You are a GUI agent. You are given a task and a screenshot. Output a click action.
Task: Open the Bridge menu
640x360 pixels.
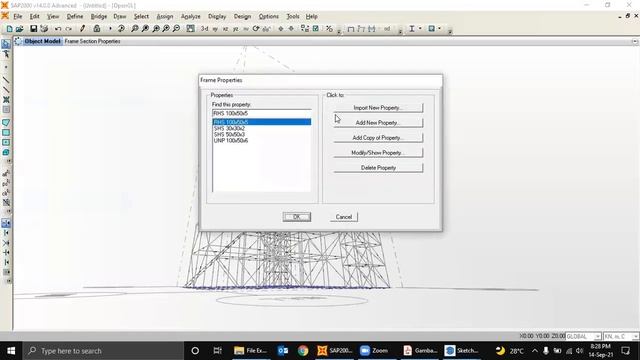(x=98, y=16)
